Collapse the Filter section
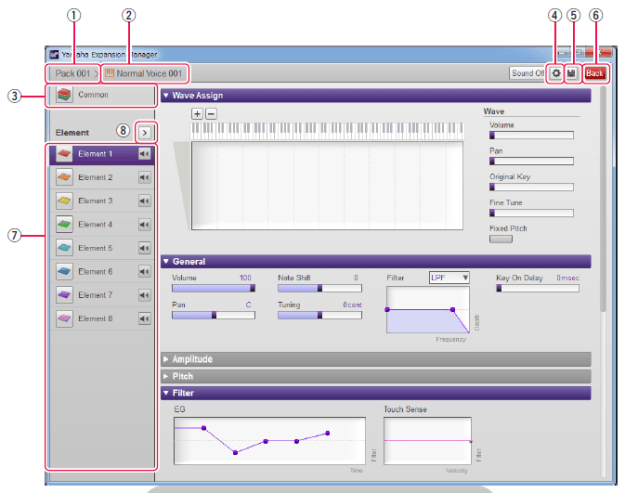Viewport: 625px width, 493px height. pyautogui.click(x=166, y=393)
